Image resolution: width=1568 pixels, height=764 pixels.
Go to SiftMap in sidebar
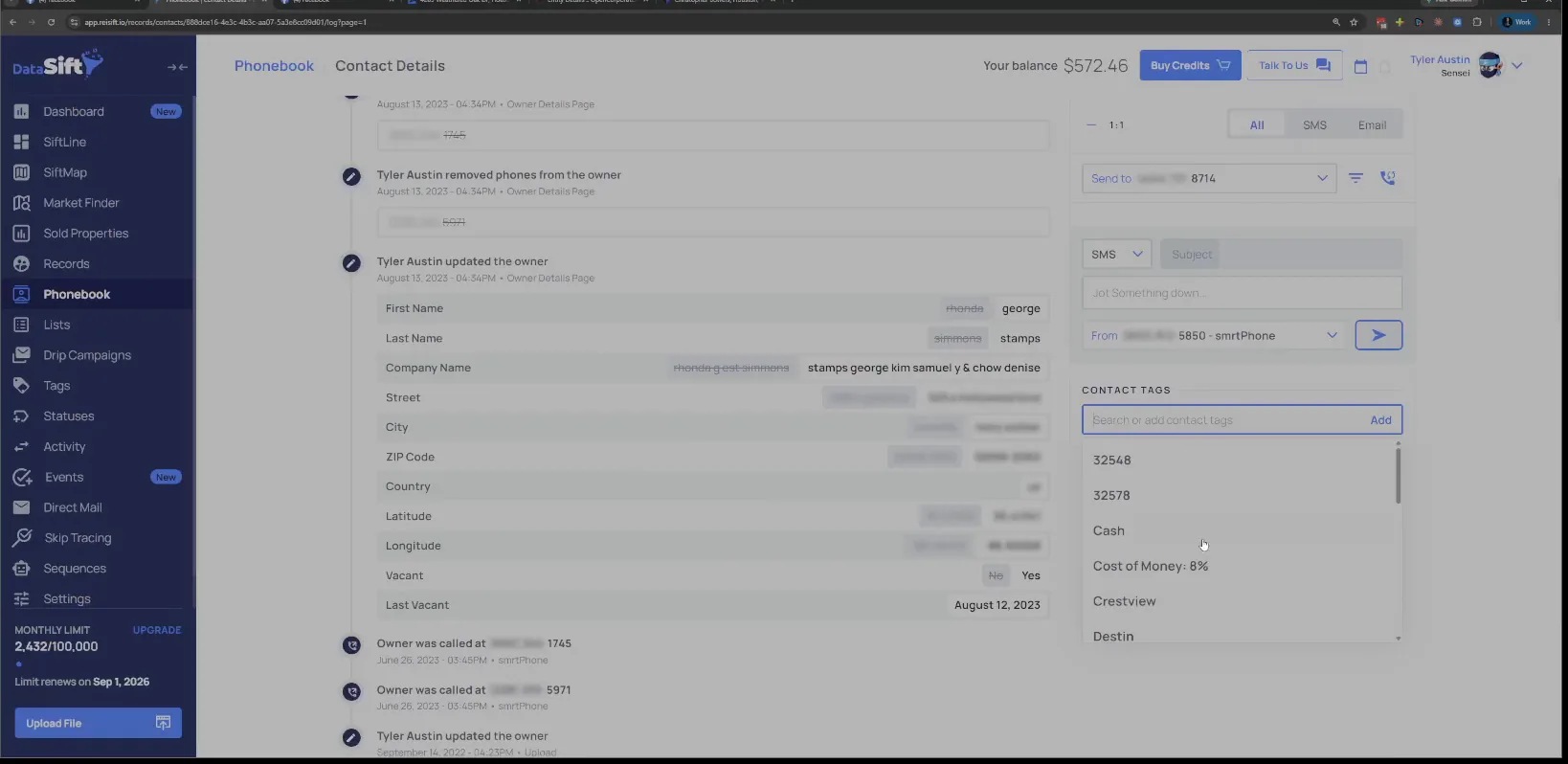point(64,172)
